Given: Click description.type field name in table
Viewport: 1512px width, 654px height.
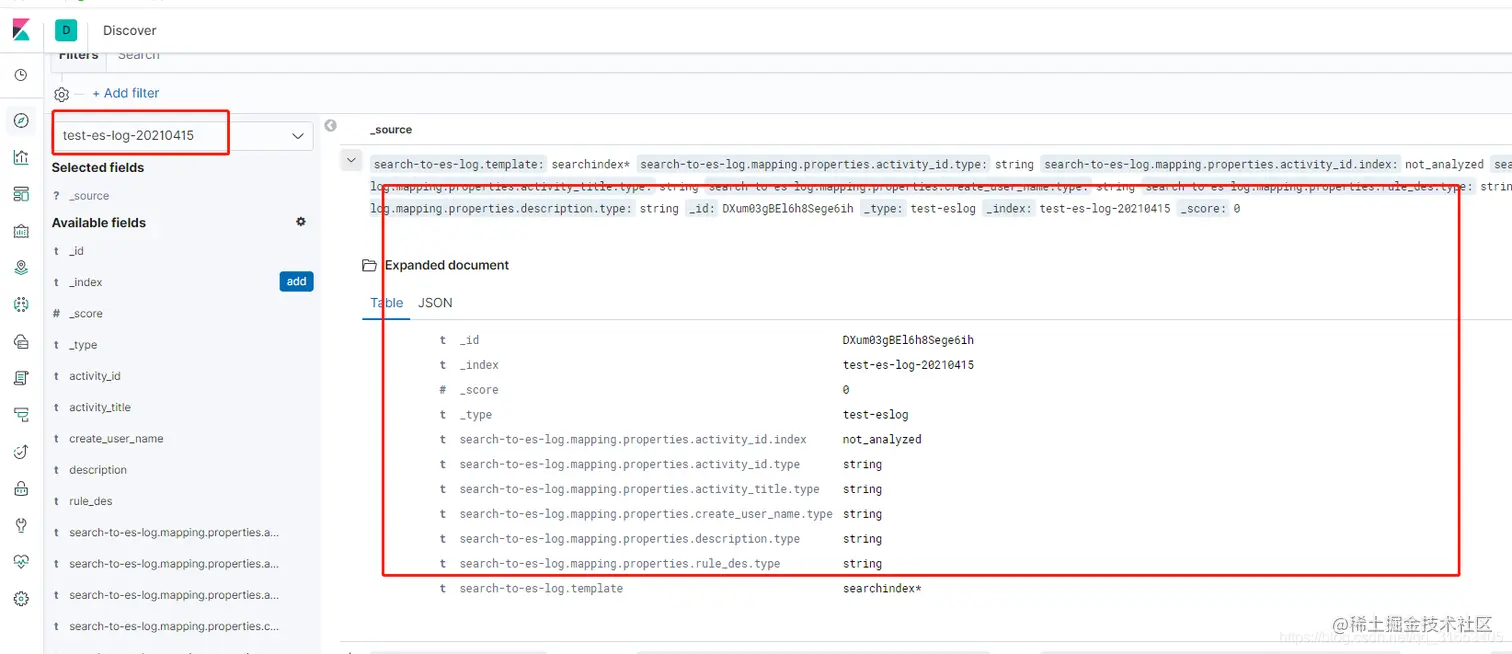Looking at the screenshot, I should coord(630,539).
